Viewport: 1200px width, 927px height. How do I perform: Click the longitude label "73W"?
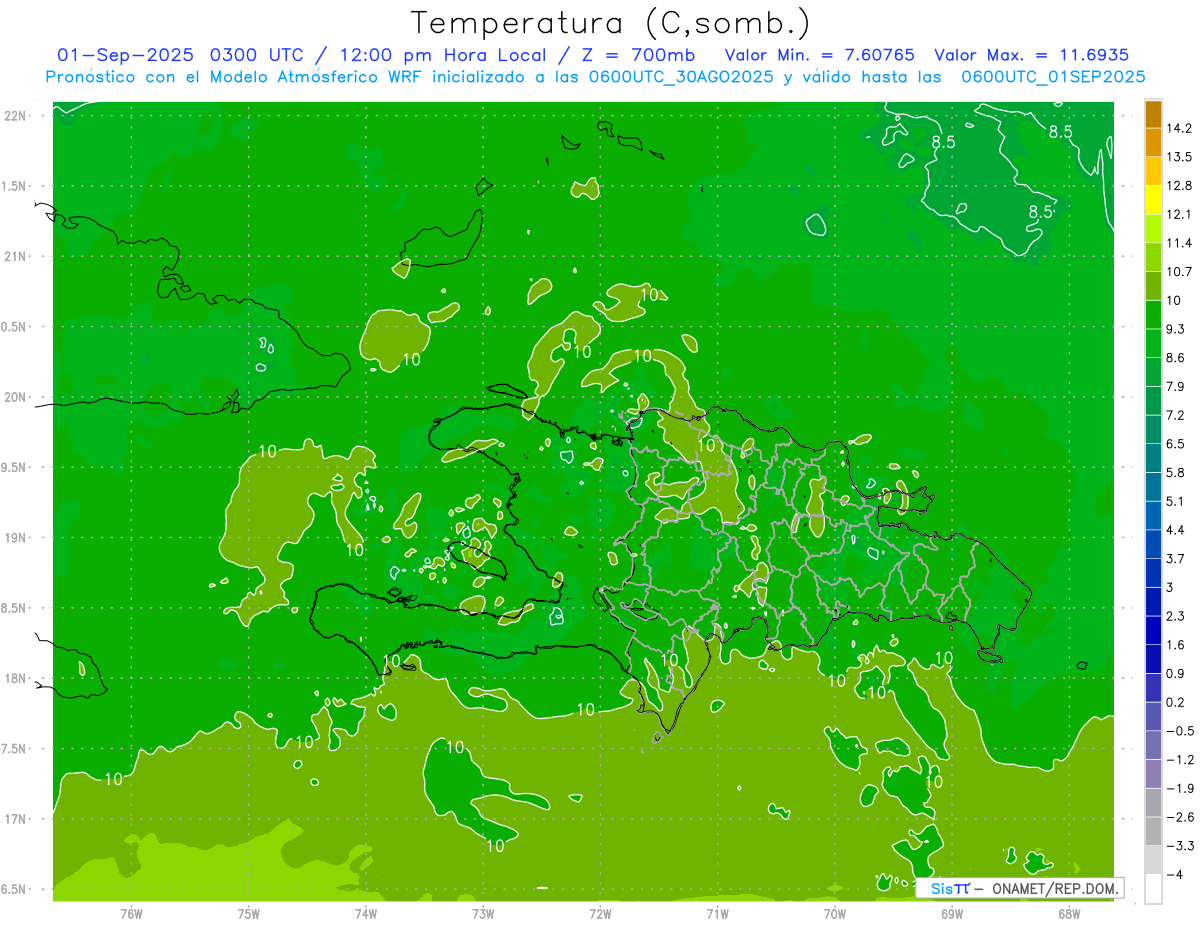point(483,914)
